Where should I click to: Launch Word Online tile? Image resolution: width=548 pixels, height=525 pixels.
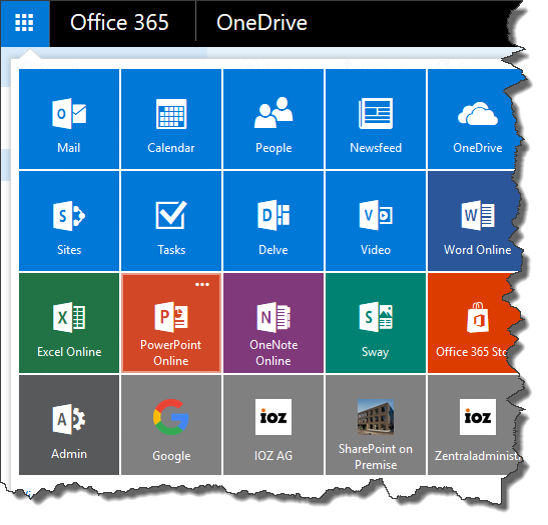[x=474, y=221]
